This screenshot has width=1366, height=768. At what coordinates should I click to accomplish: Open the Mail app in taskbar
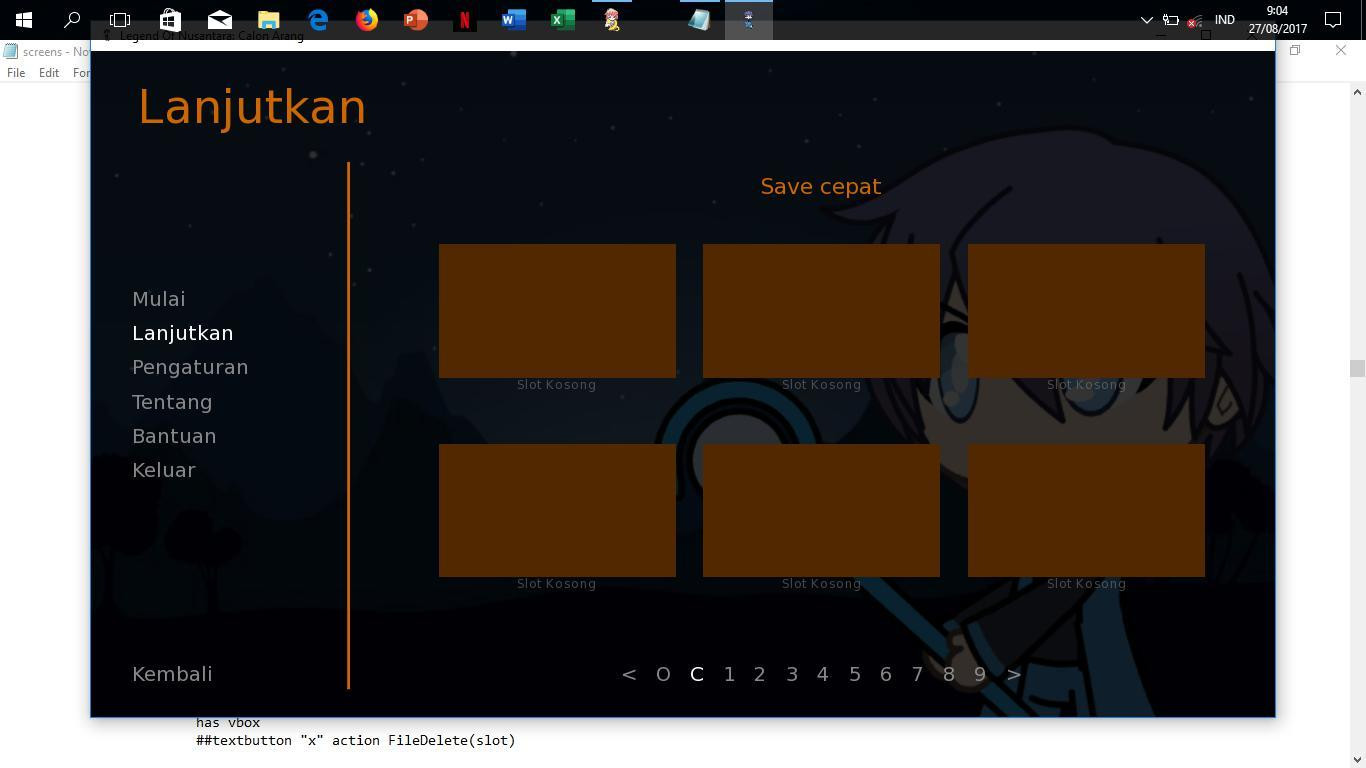[220, 19]
